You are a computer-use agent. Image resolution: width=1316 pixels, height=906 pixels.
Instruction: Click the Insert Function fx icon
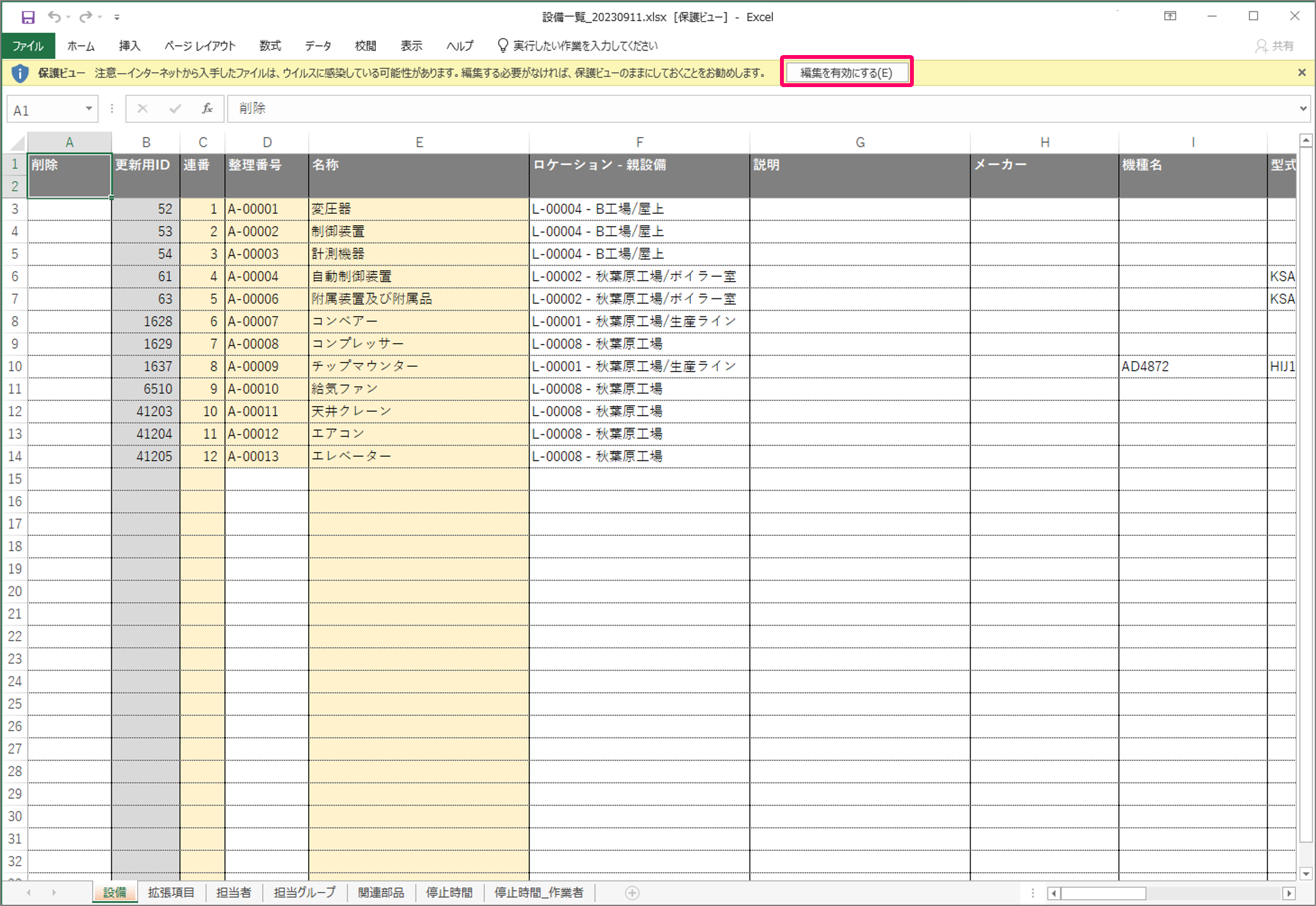pyautogui.click(x=207, y=109)
